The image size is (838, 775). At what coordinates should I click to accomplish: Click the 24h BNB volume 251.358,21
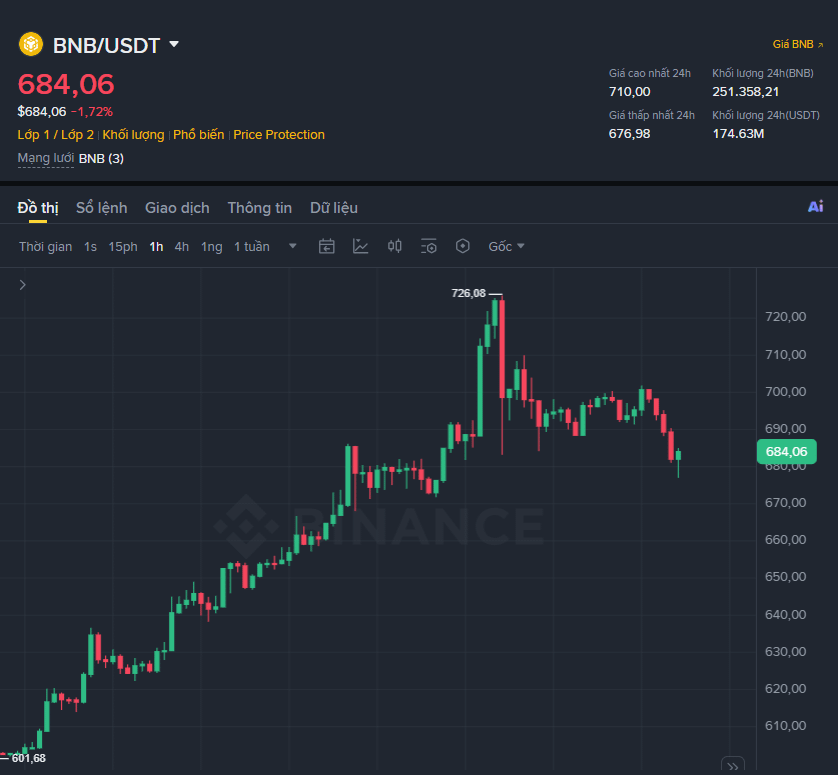(745, 92)
